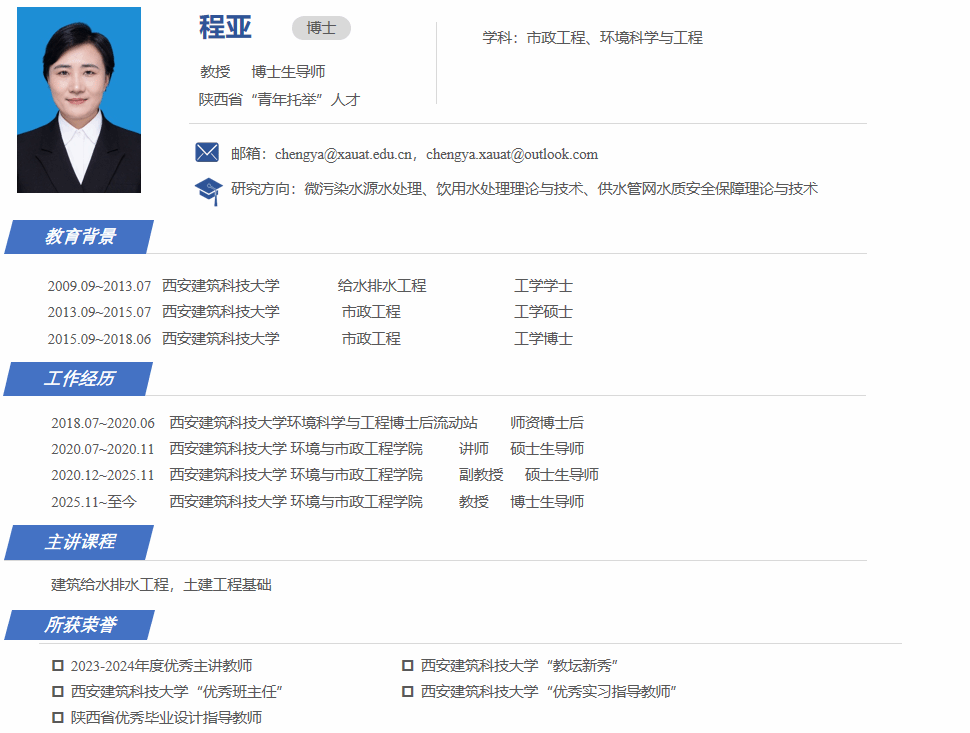Click square bullet beside 陕西省优秀毕业设计指导教师
970x733 pixels.
[58, 718]
